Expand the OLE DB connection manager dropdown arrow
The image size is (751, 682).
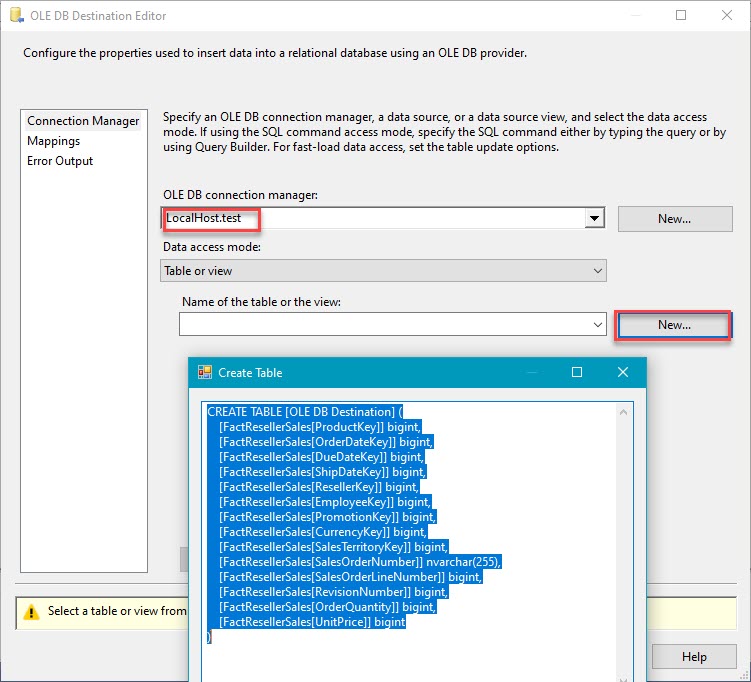coord(594,218)
